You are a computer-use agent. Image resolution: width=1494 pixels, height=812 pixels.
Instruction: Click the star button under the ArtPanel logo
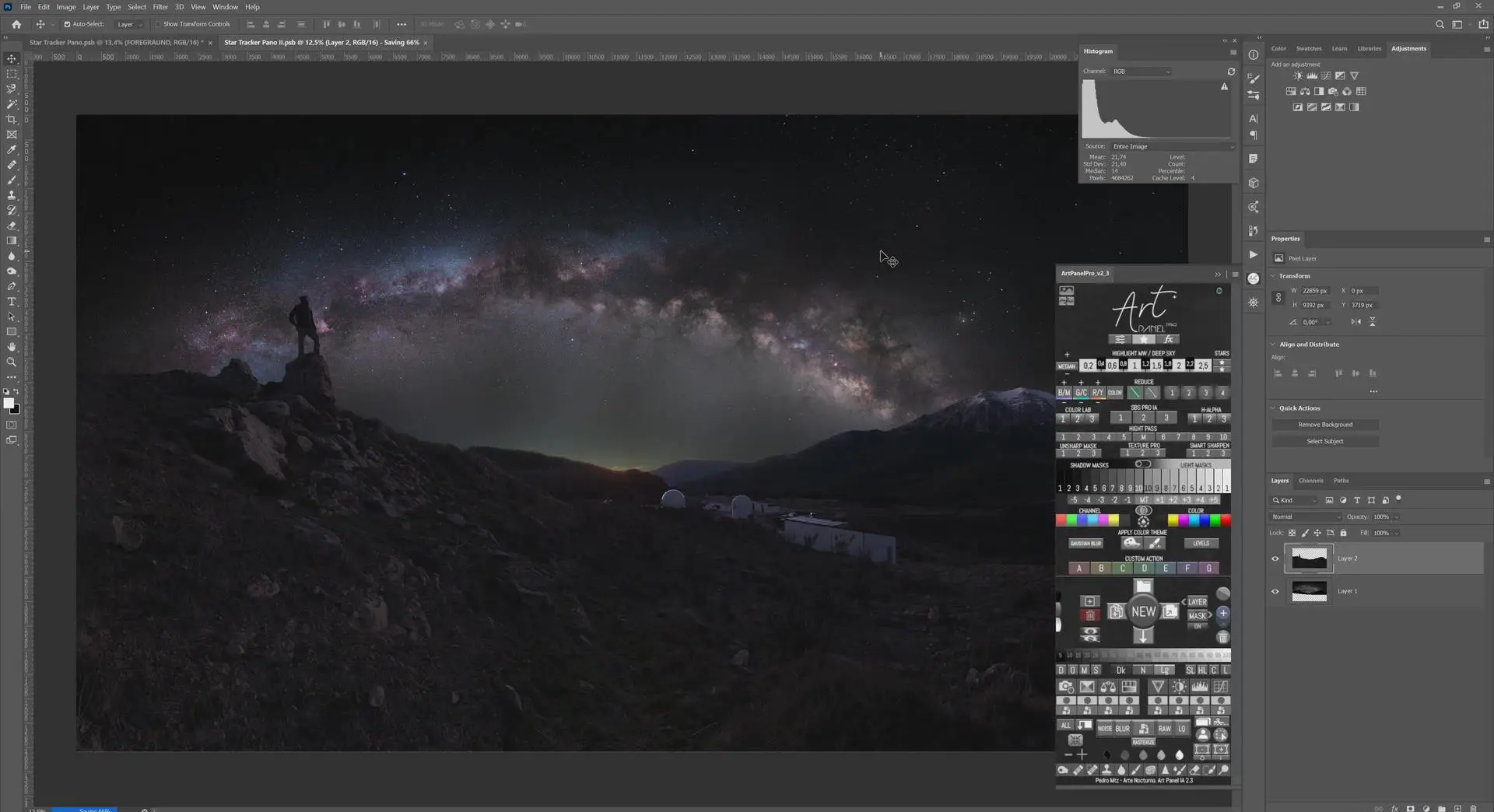[x=1144, y=339]
